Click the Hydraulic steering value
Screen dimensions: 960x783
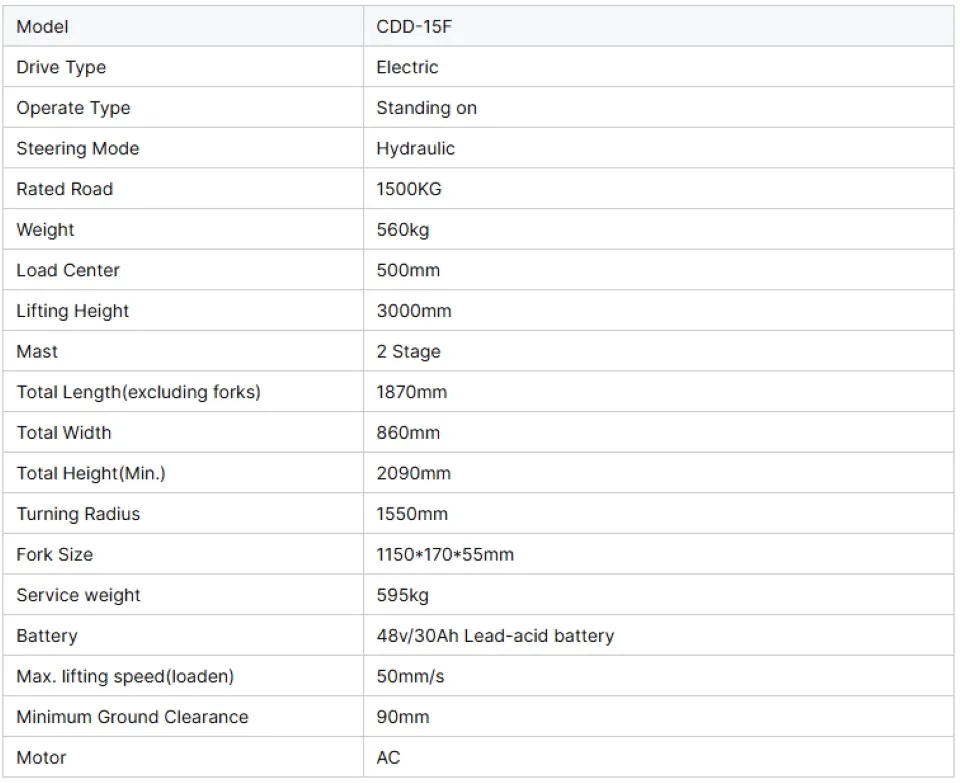tap(415, 148)
